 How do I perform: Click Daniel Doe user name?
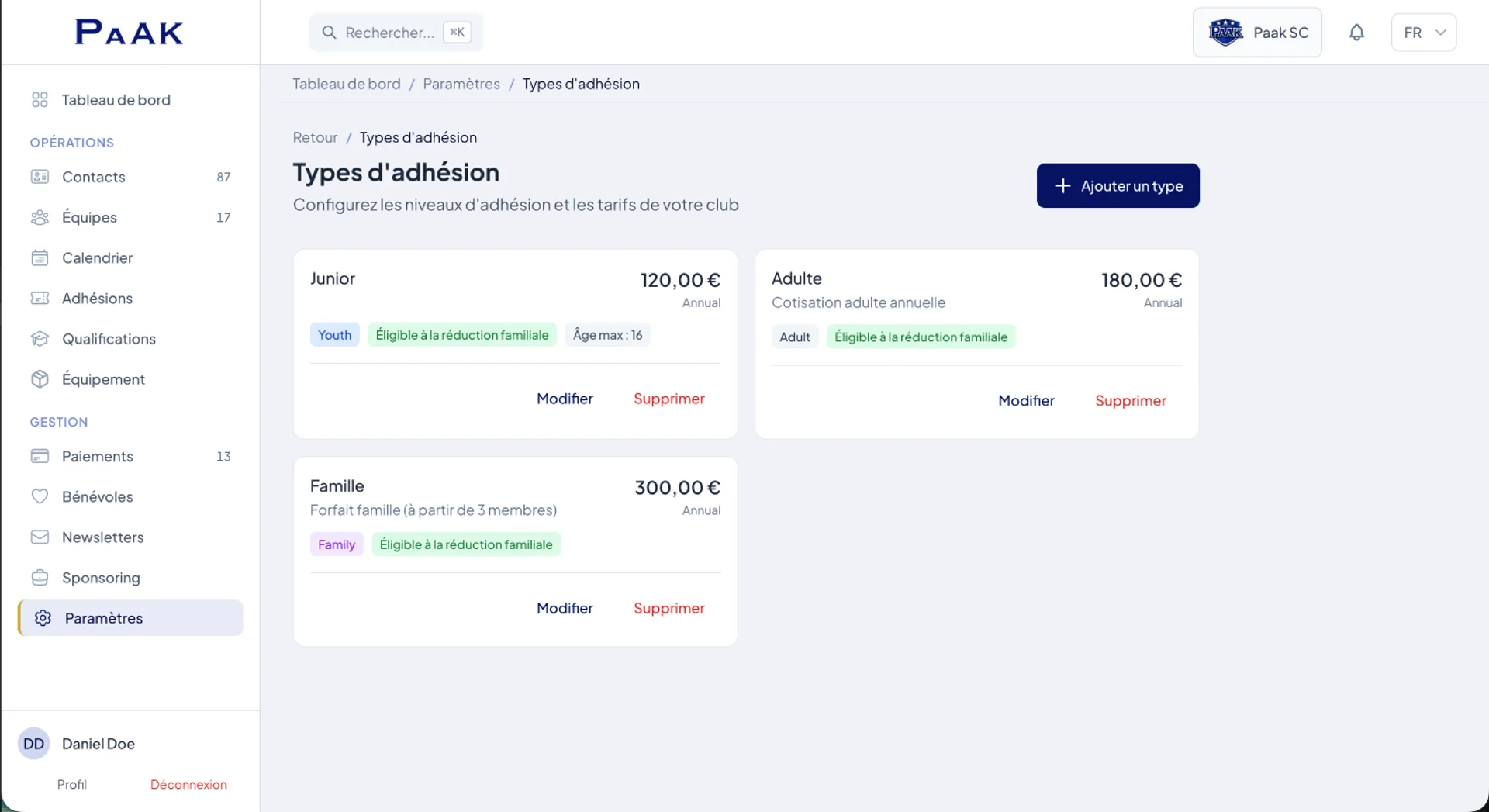click(x=98, y=743)
